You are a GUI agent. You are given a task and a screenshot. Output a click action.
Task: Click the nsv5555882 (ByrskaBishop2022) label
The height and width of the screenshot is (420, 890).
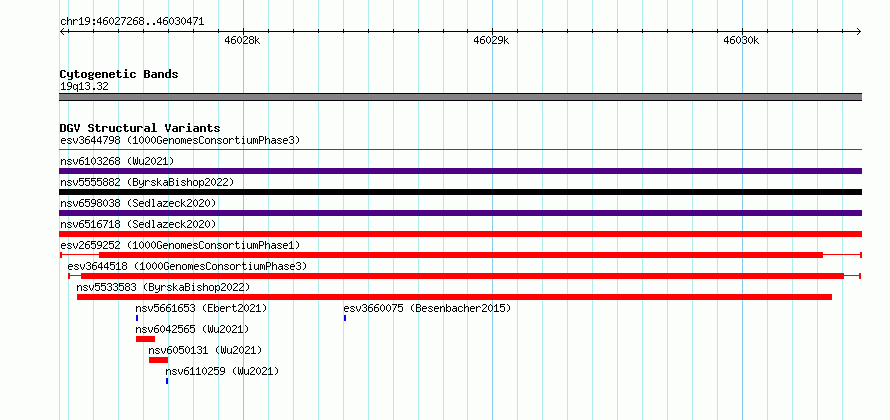147,182
